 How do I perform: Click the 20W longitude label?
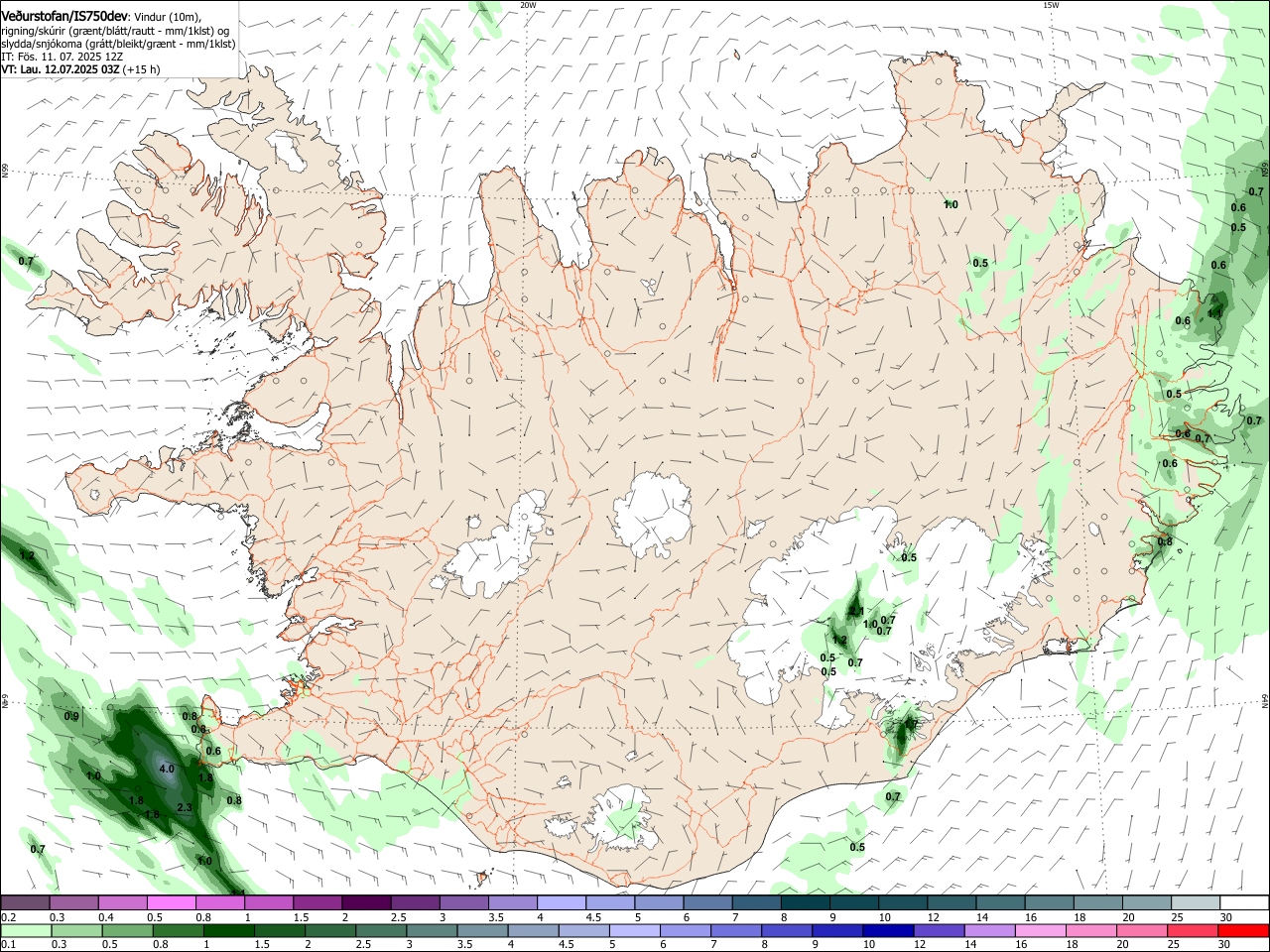tap(528, 5)
